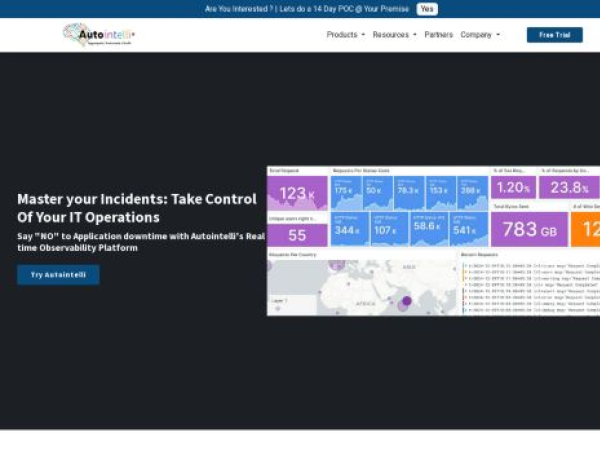Screen dimensions: 600x450
Task: Select the 175K status code tile
Action: [346, 193]
